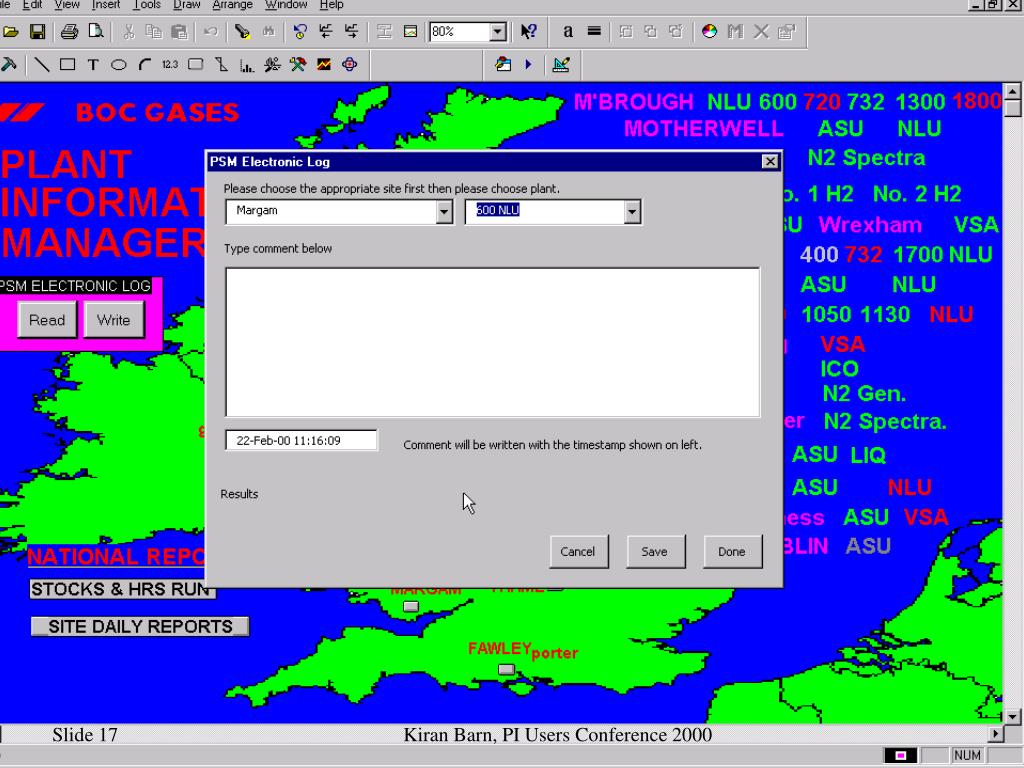Click the Wrexham site label
Image resolution: width=1024 pixels, height=768 pixels.
(x=870, y=225)
